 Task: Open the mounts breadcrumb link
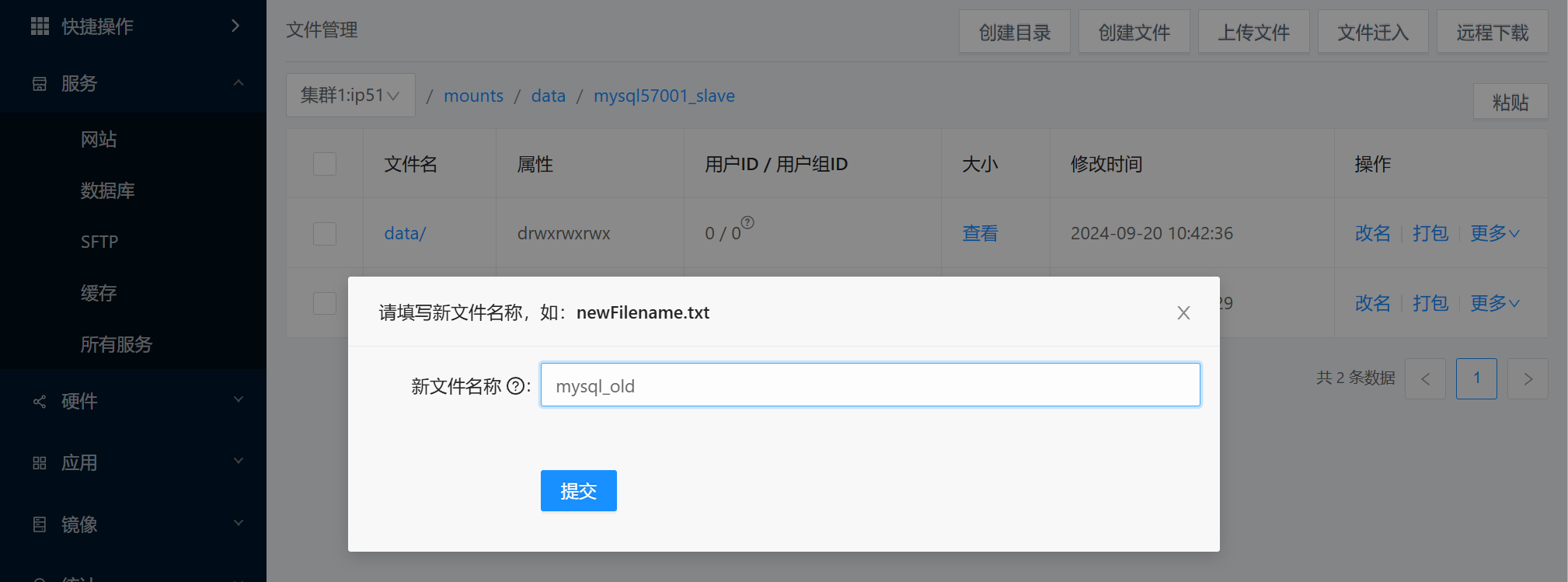click(x=473, y=96)
